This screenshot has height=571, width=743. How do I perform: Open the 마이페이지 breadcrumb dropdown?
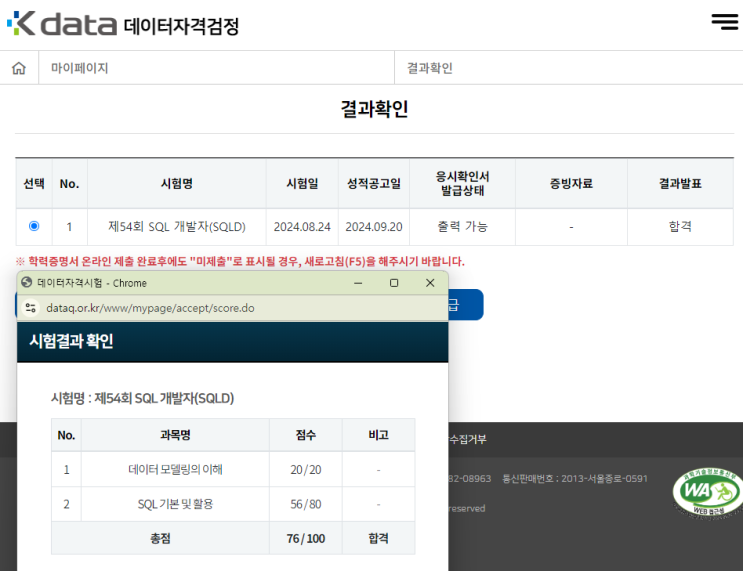coord(217,68)
